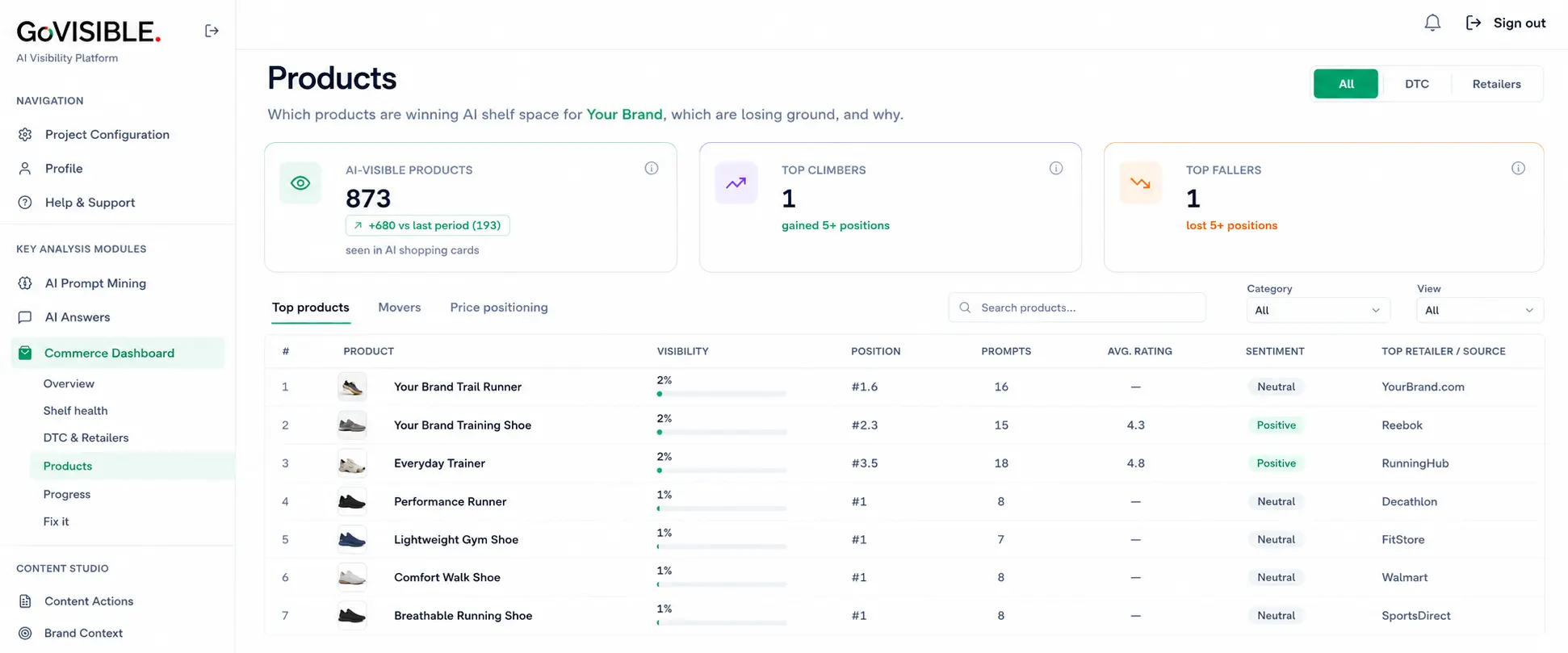Click Neutral badge for Performance Runner

click(1276, 501)
